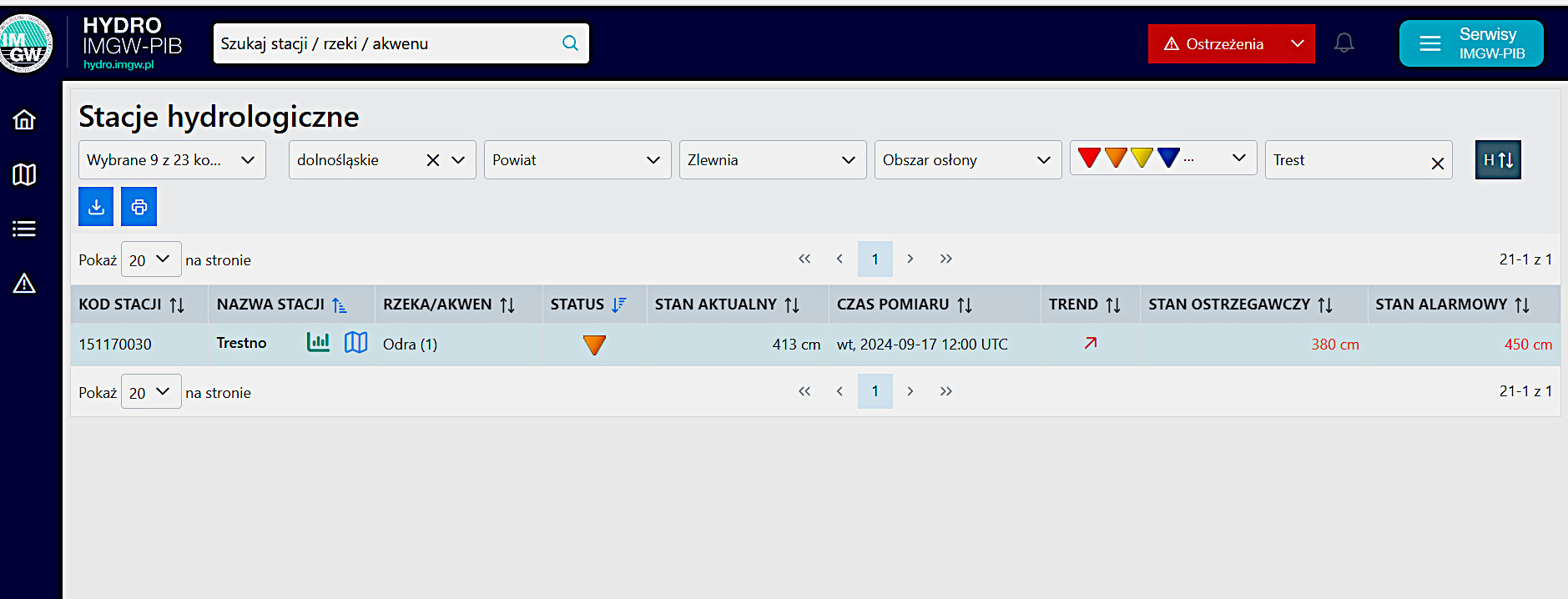Click the search magnifier icon
This screenshot has height=599, width=1568.
coord(571,43)
